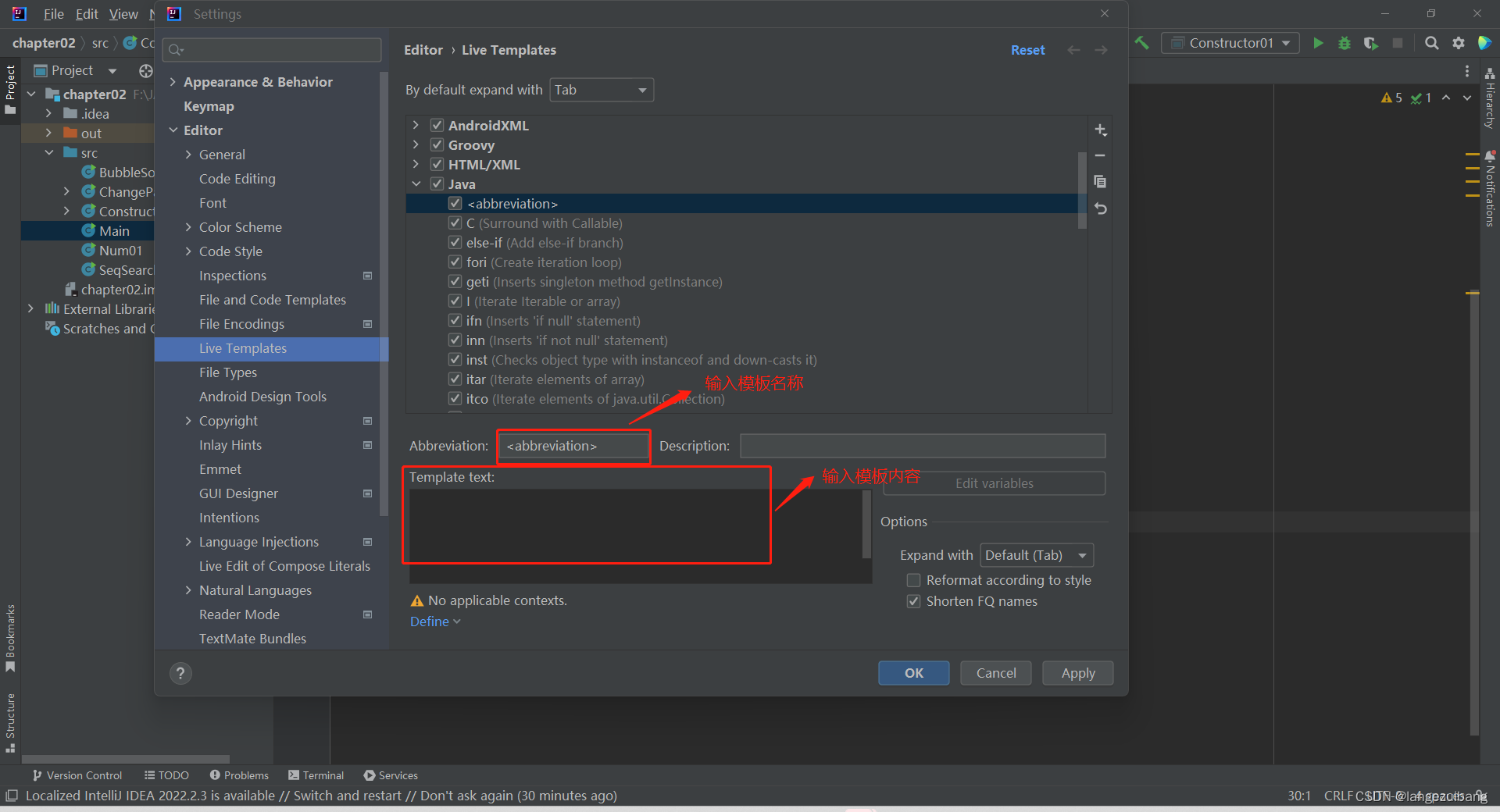Open editor tab options three-dot menu
The image size is (1500, 812).
1467,71
